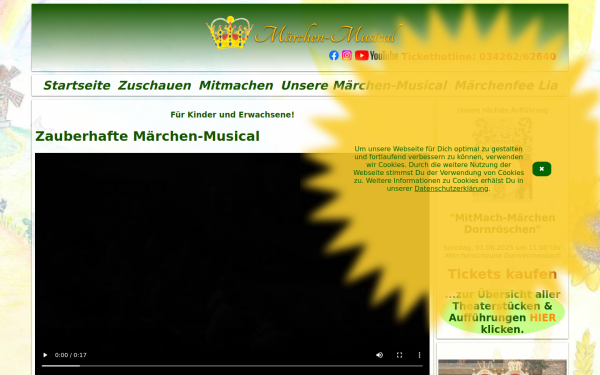Open "MitMach-Märchen Dornröschen" show title
The width and height of the screenshot is (600, 375).
(502, 223)
